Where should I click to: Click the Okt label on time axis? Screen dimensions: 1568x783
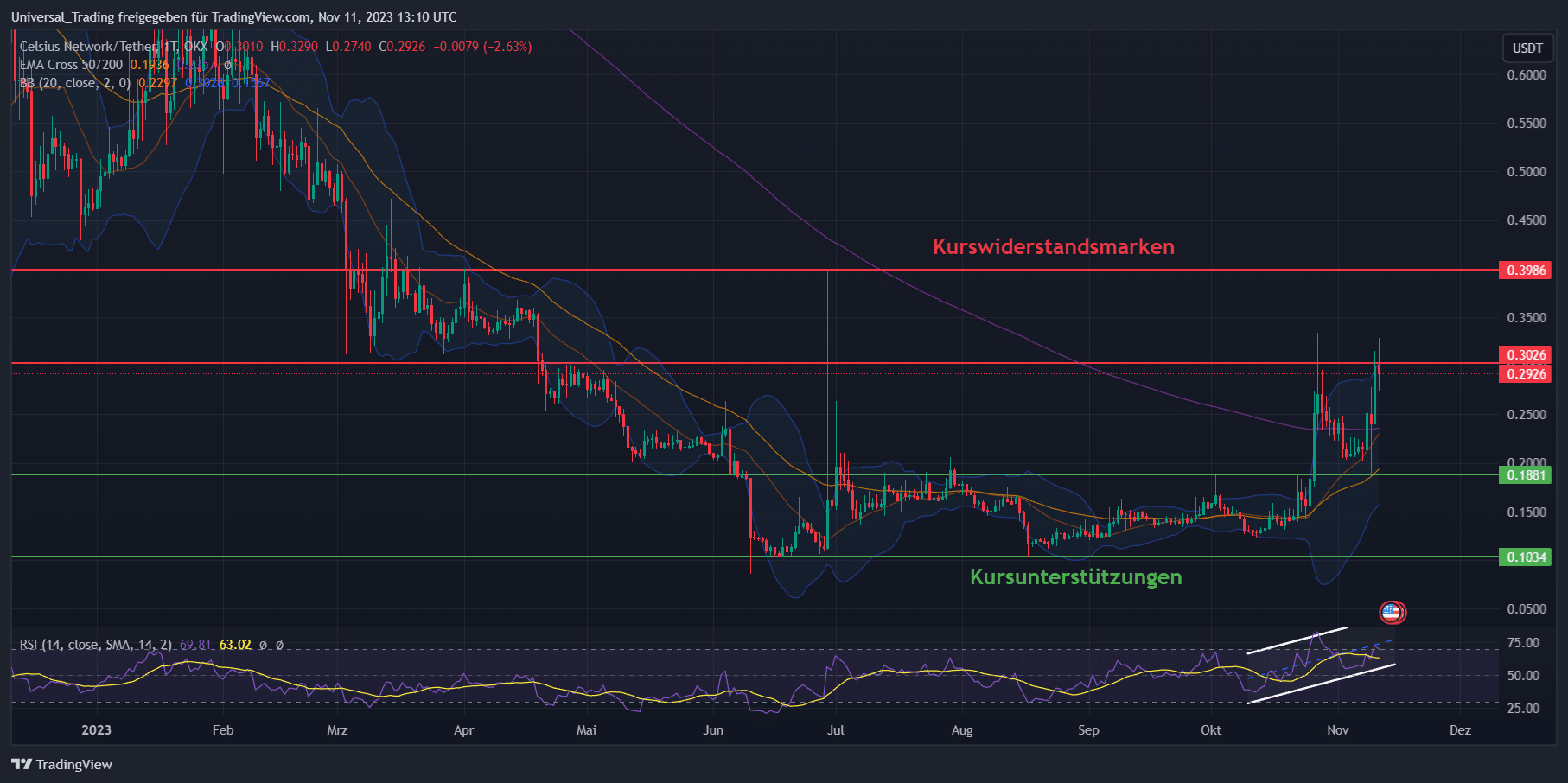[x=1211, y=730]
